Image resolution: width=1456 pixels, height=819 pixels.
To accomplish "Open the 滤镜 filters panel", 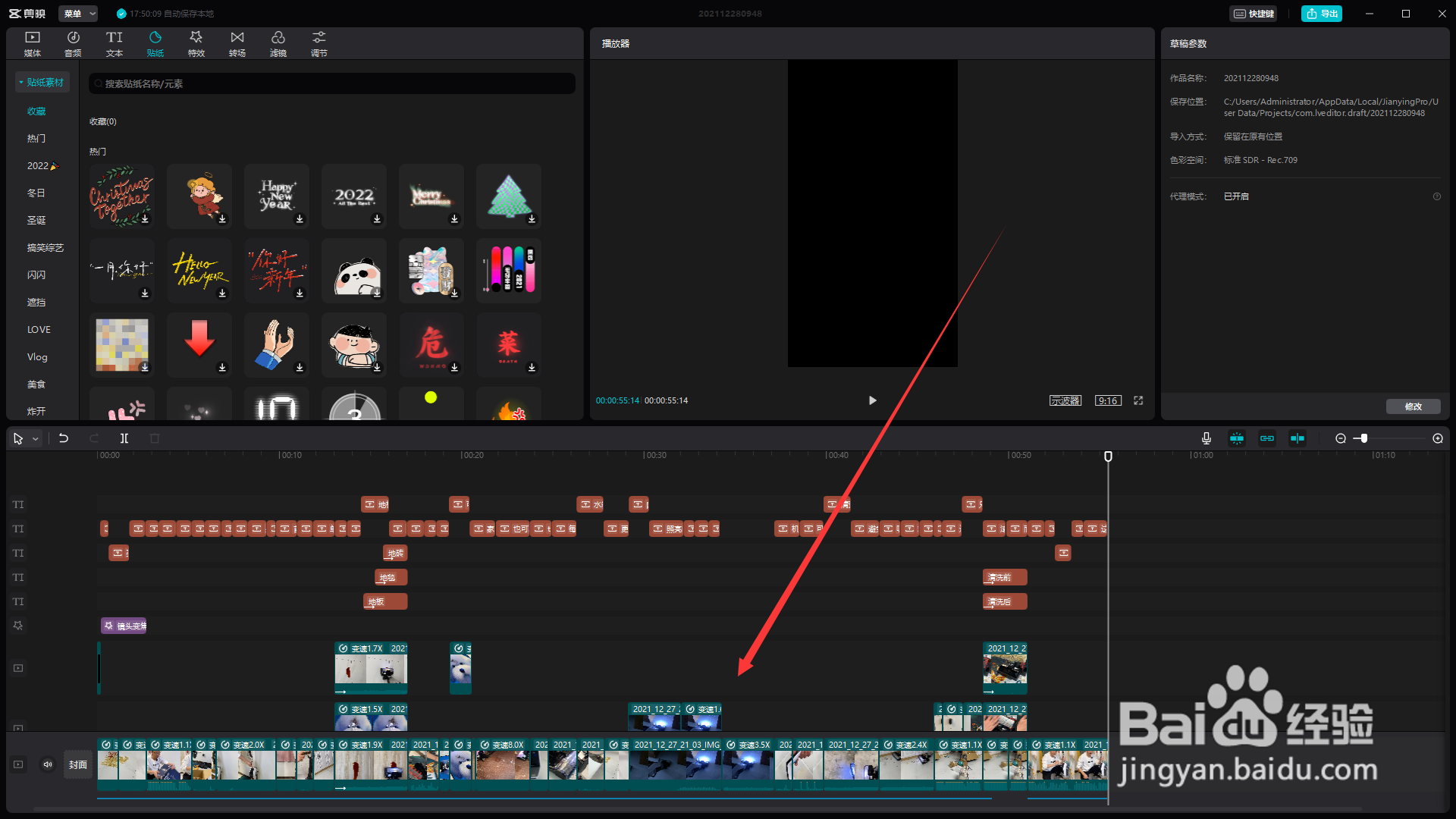I will [x=278, y=43].
